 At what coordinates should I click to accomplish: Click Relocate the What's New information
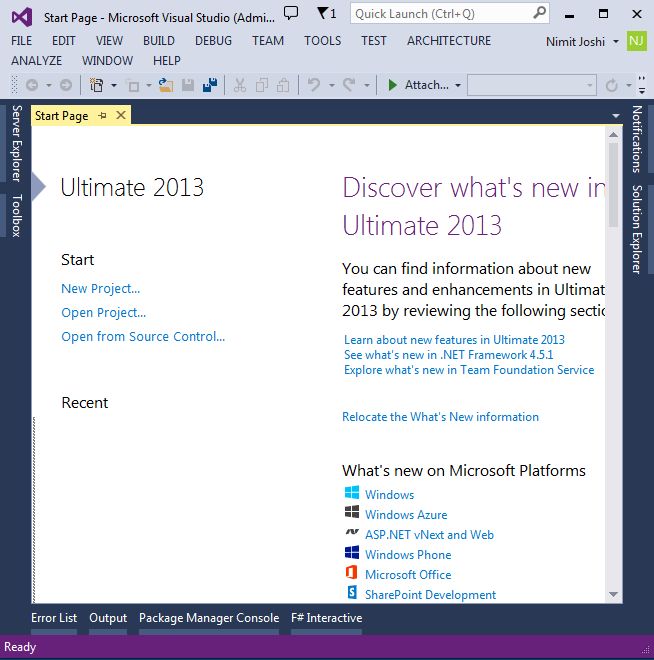pyautogui.click(x=440, y=417)
